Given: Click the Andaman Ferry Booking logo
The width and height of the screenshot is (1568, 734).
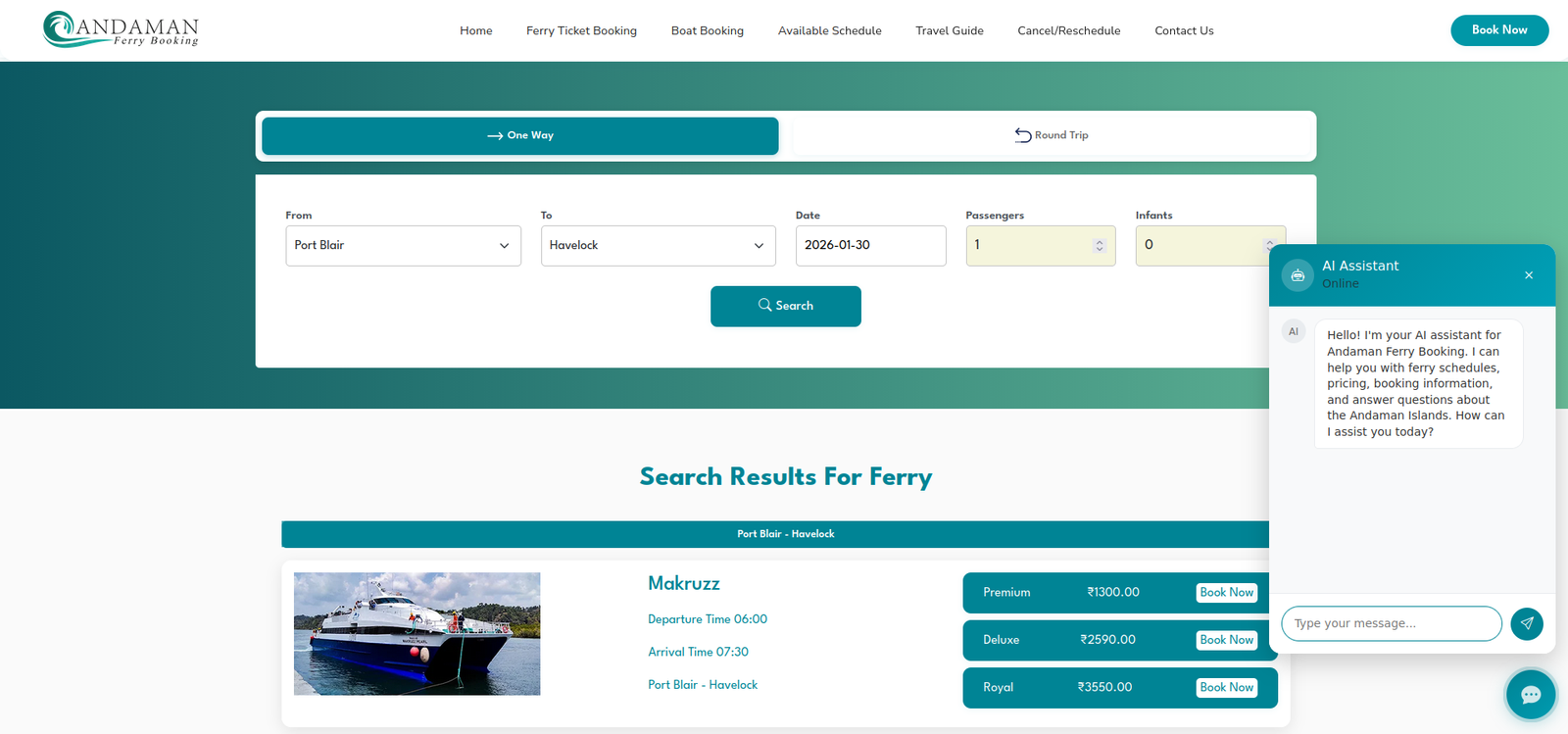Looking at the screenshot, I should point(121,29).
